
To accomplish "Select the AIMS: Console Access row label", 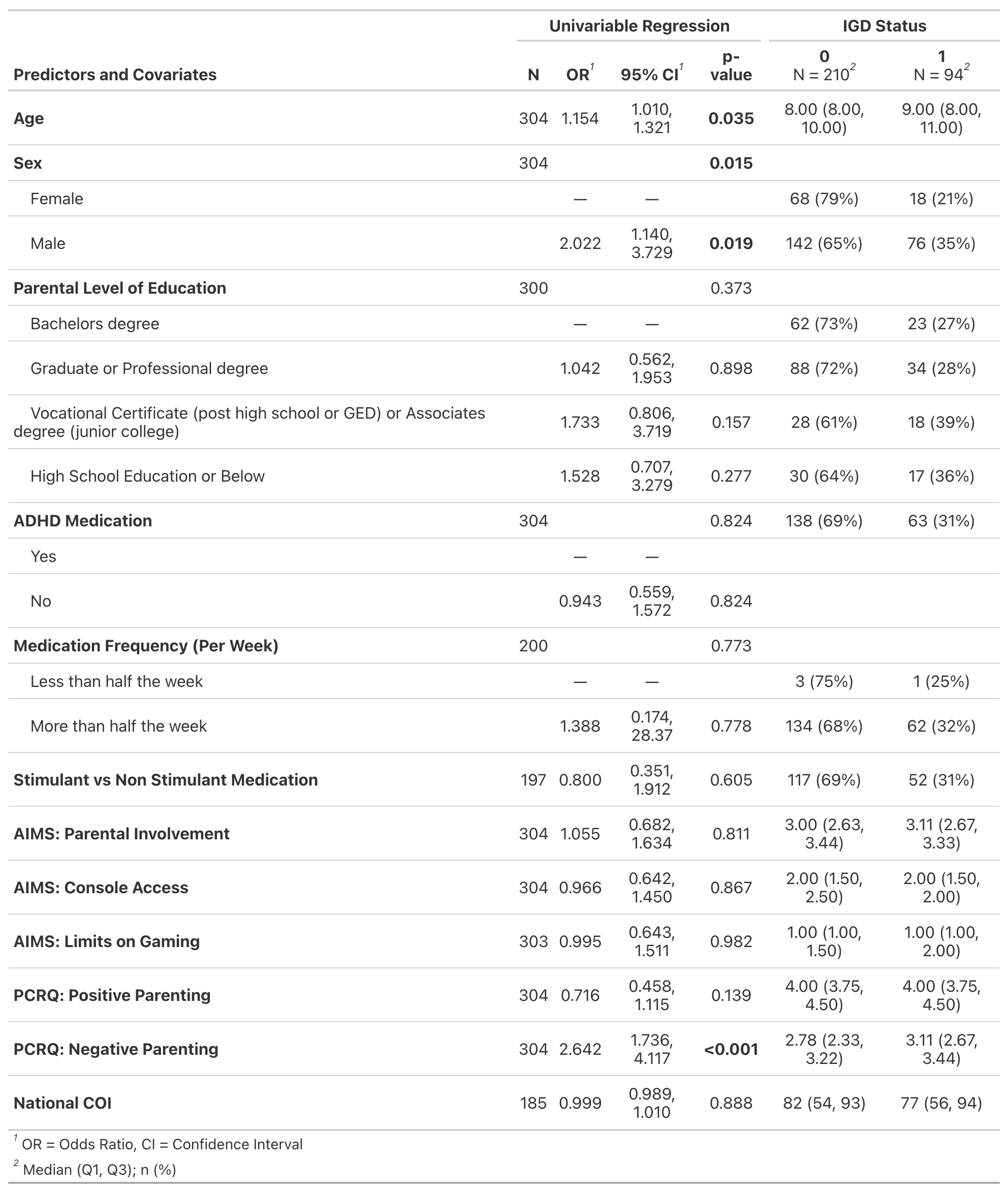I will coord(101,887).
